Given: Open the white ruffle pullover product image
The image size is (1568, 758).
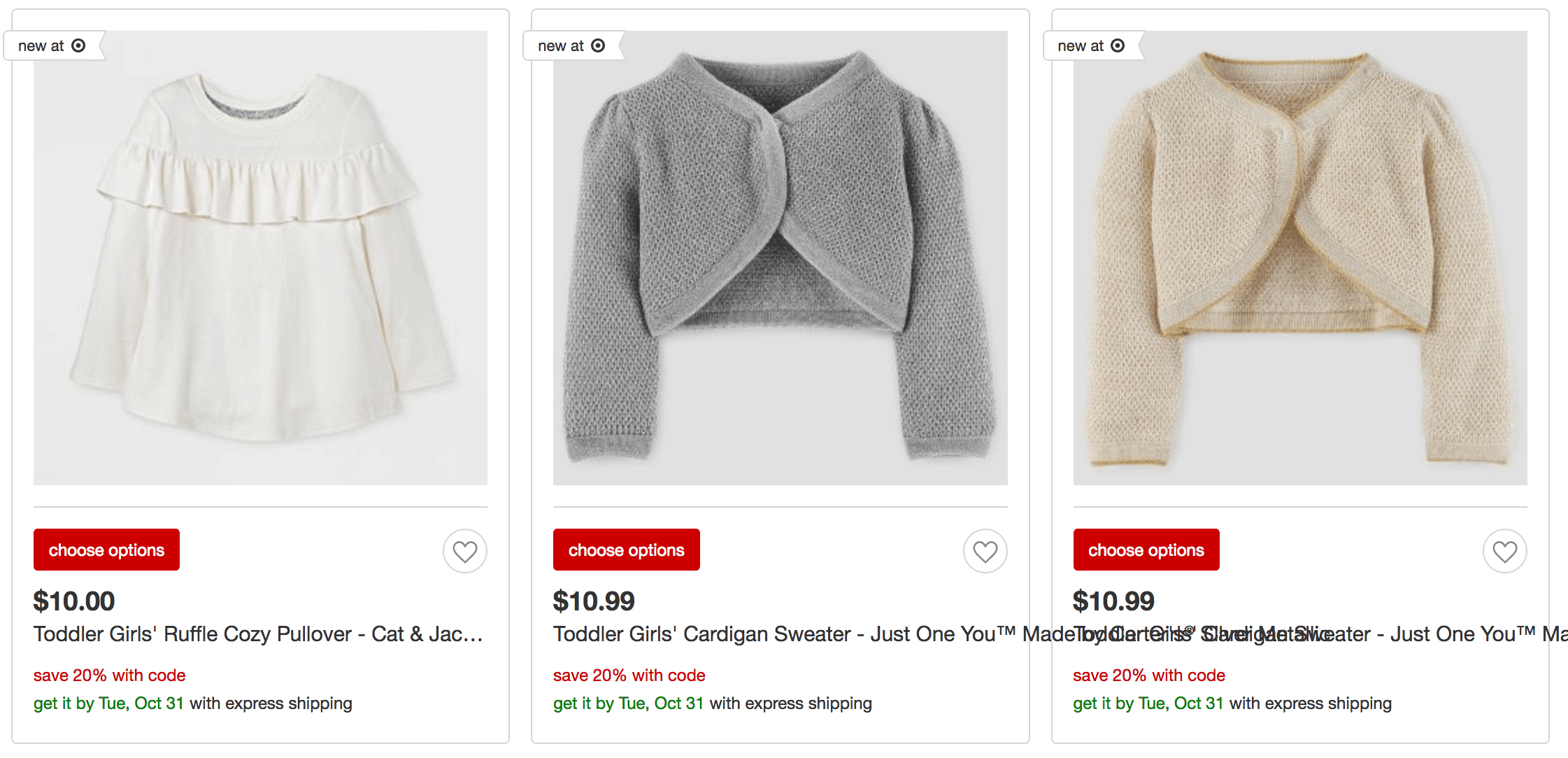Looking at the screenshot, I should tap(260, 258).
